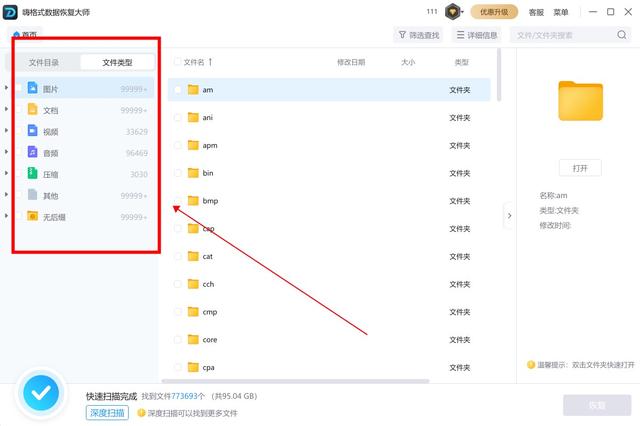The image size is (640, 426).
Task: Click the 无后缀 category icon
Action: click(32, 216)
